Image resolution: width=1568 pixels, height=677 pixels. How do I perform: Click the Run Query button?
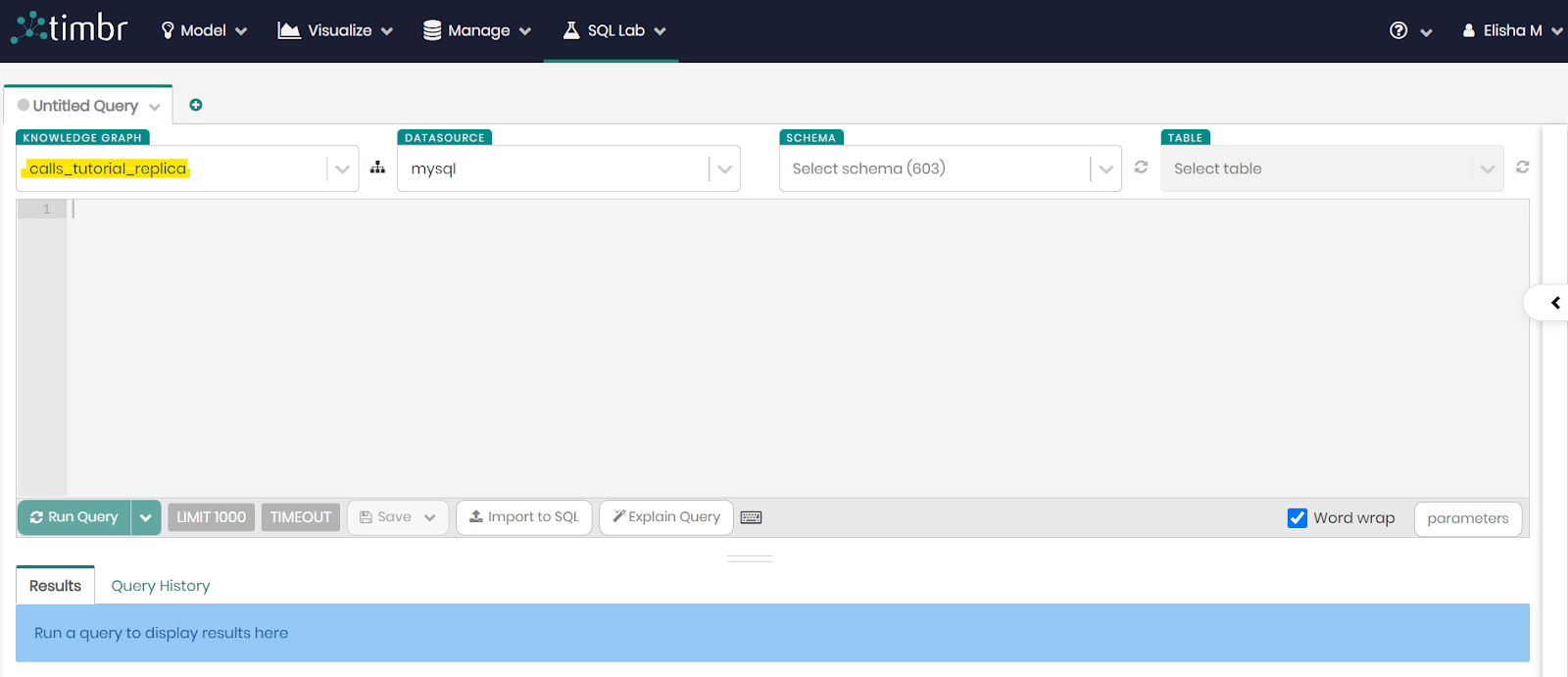(74, 517)
